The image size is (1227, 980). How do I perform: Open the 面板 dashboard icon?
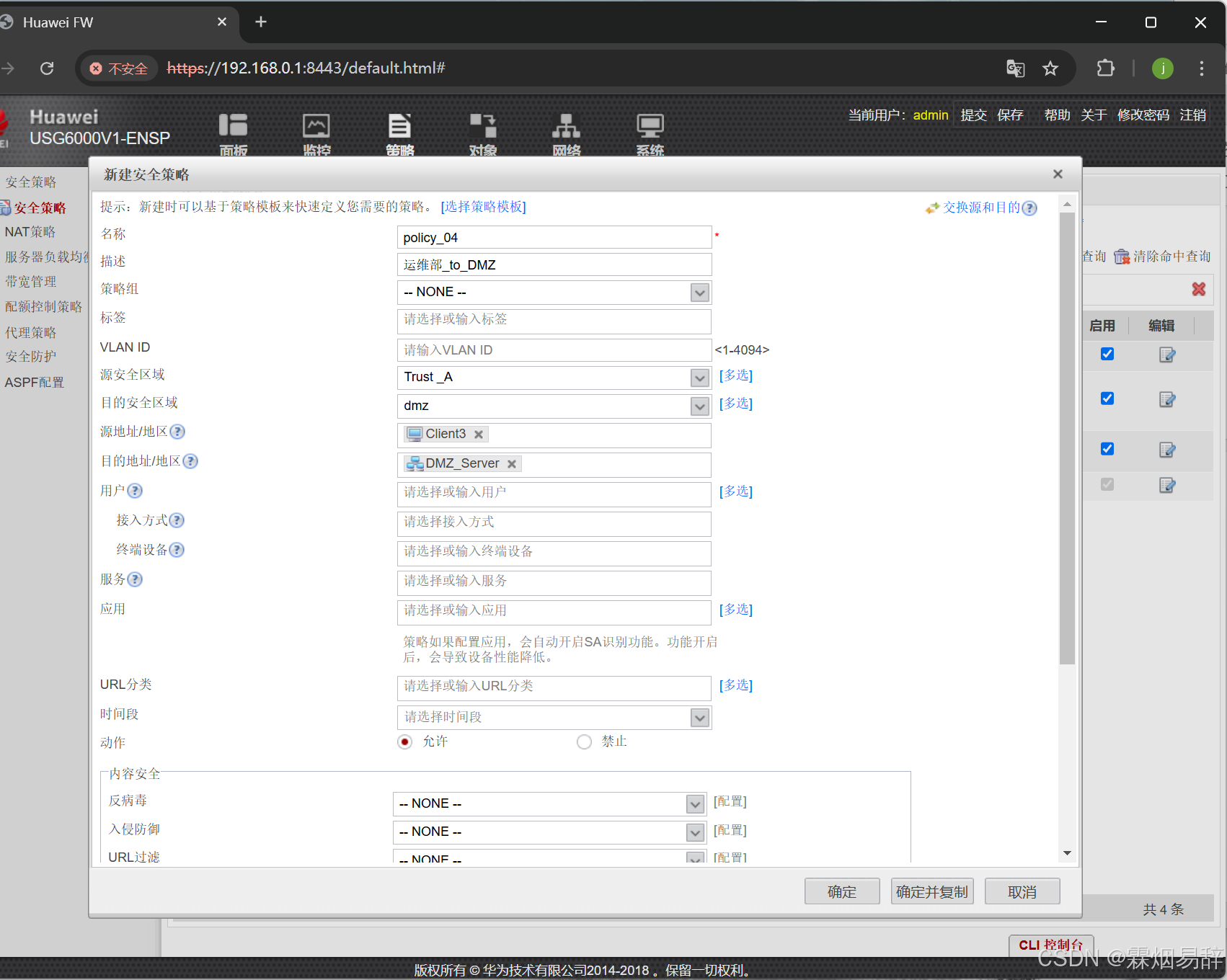[233, 133]
